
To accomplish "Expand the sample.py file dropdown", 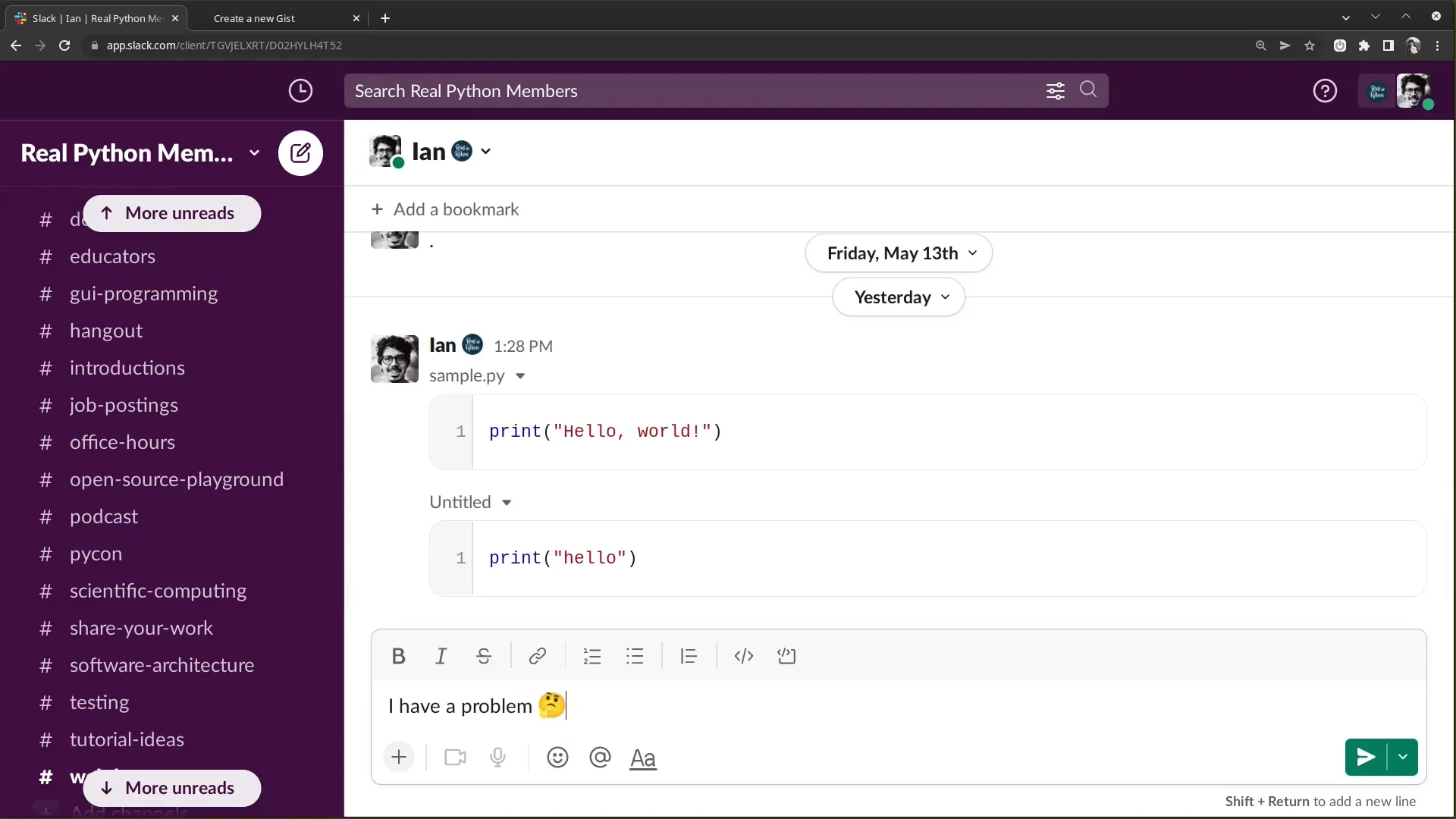I will coord(520,376).
